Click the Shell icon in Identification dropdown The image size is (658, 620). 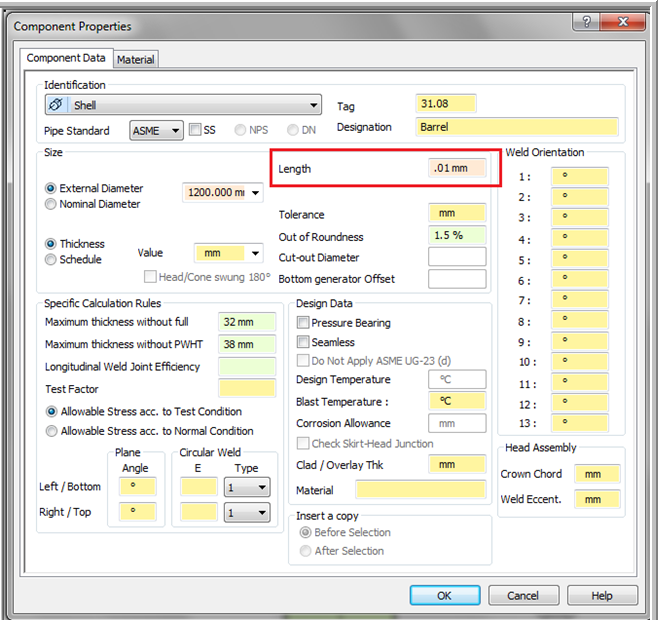click(x=58, y=105)
